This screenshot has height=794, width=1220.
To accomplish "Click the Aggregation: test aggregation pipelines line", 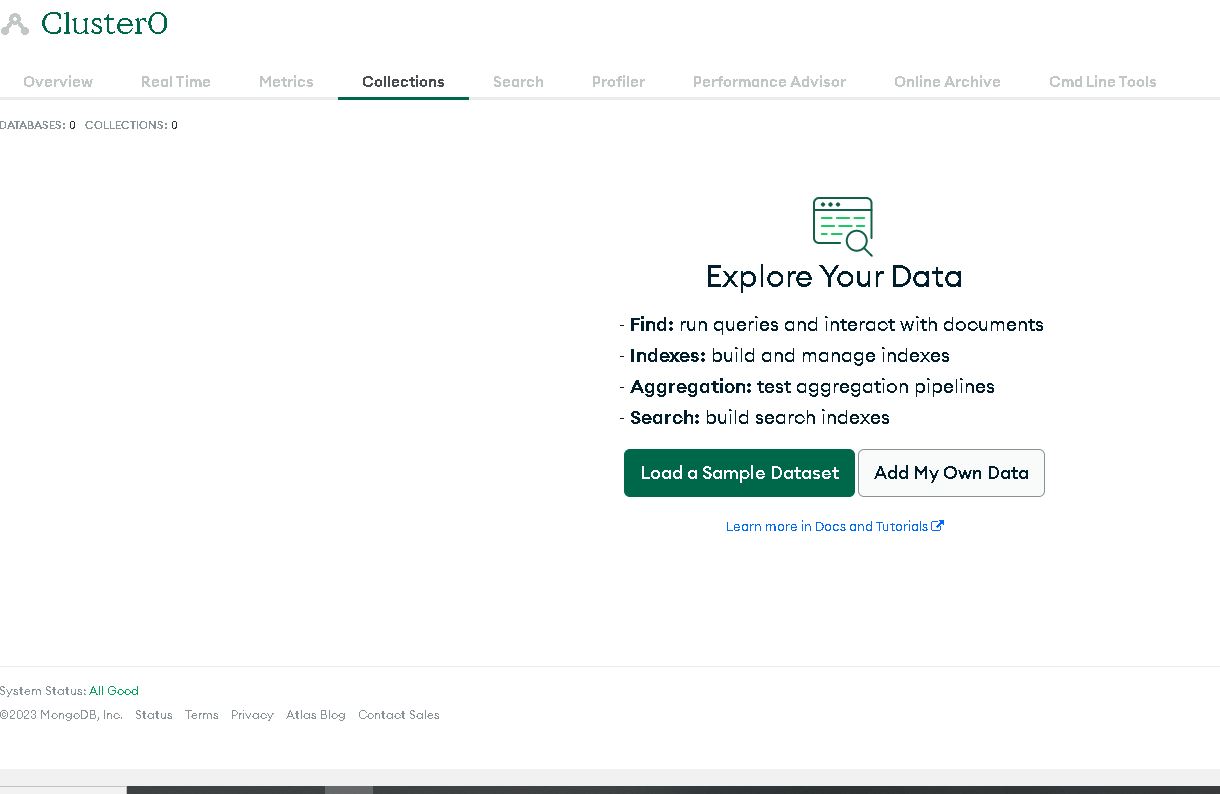I will (807, 387).
